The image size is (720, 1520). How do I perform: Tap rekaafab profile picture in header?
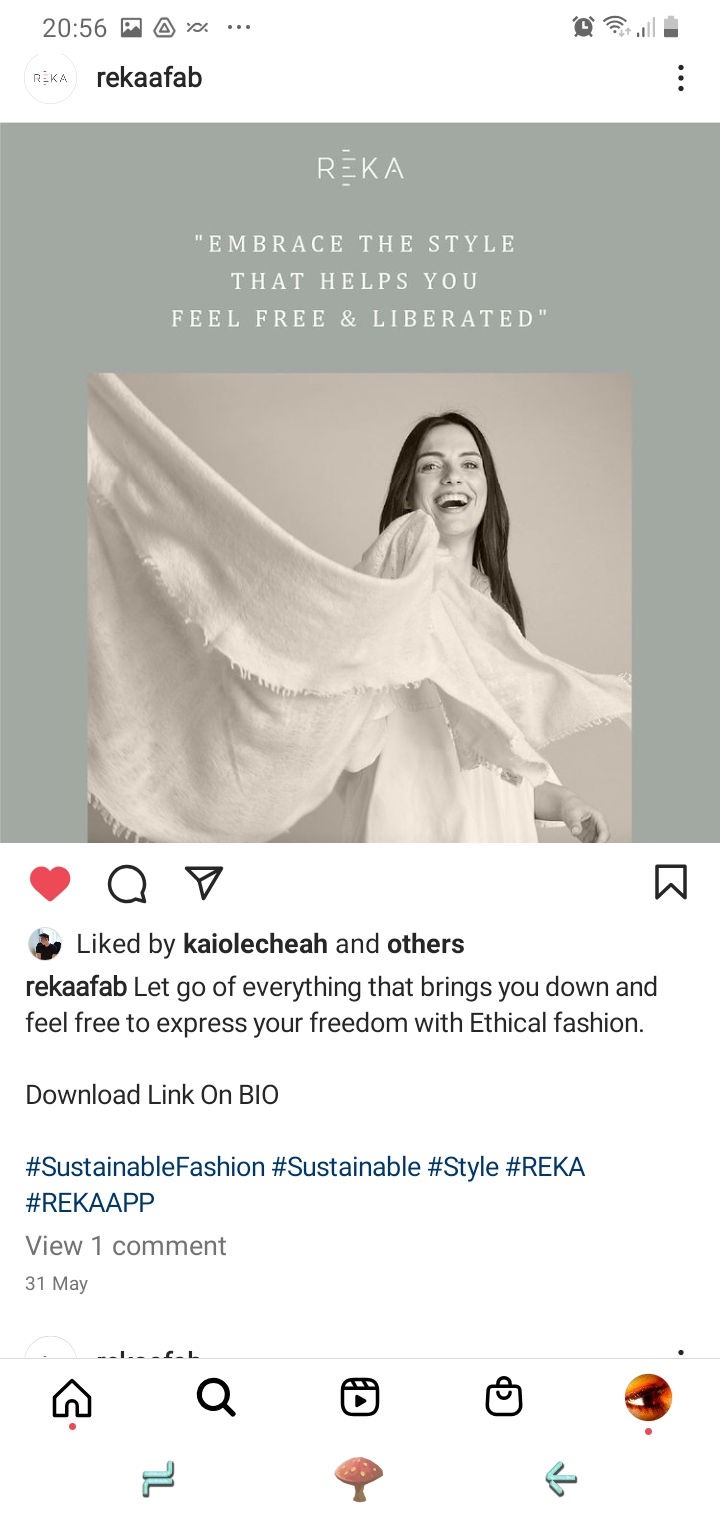(50, 78)
